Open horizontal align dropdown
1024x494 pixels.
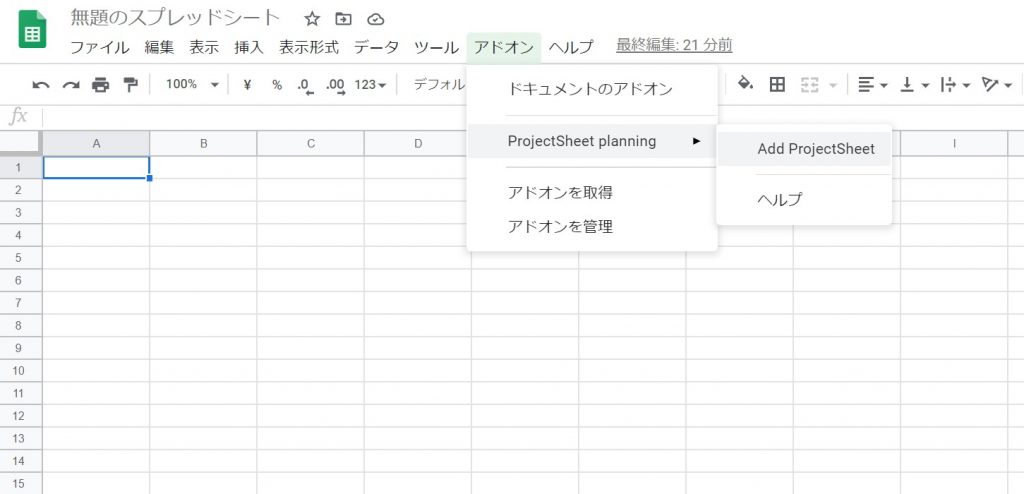[x=872, y=85]
